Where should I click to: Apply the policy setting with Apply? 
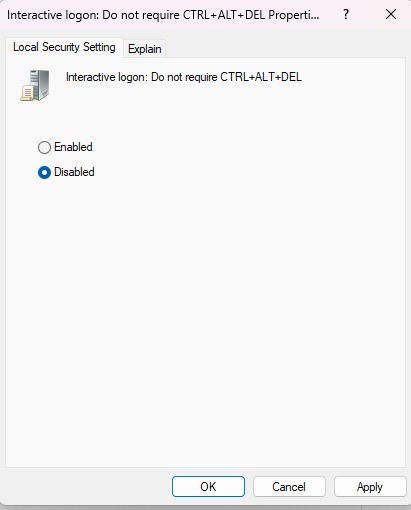pyautogui.click(x=370, y=487)
